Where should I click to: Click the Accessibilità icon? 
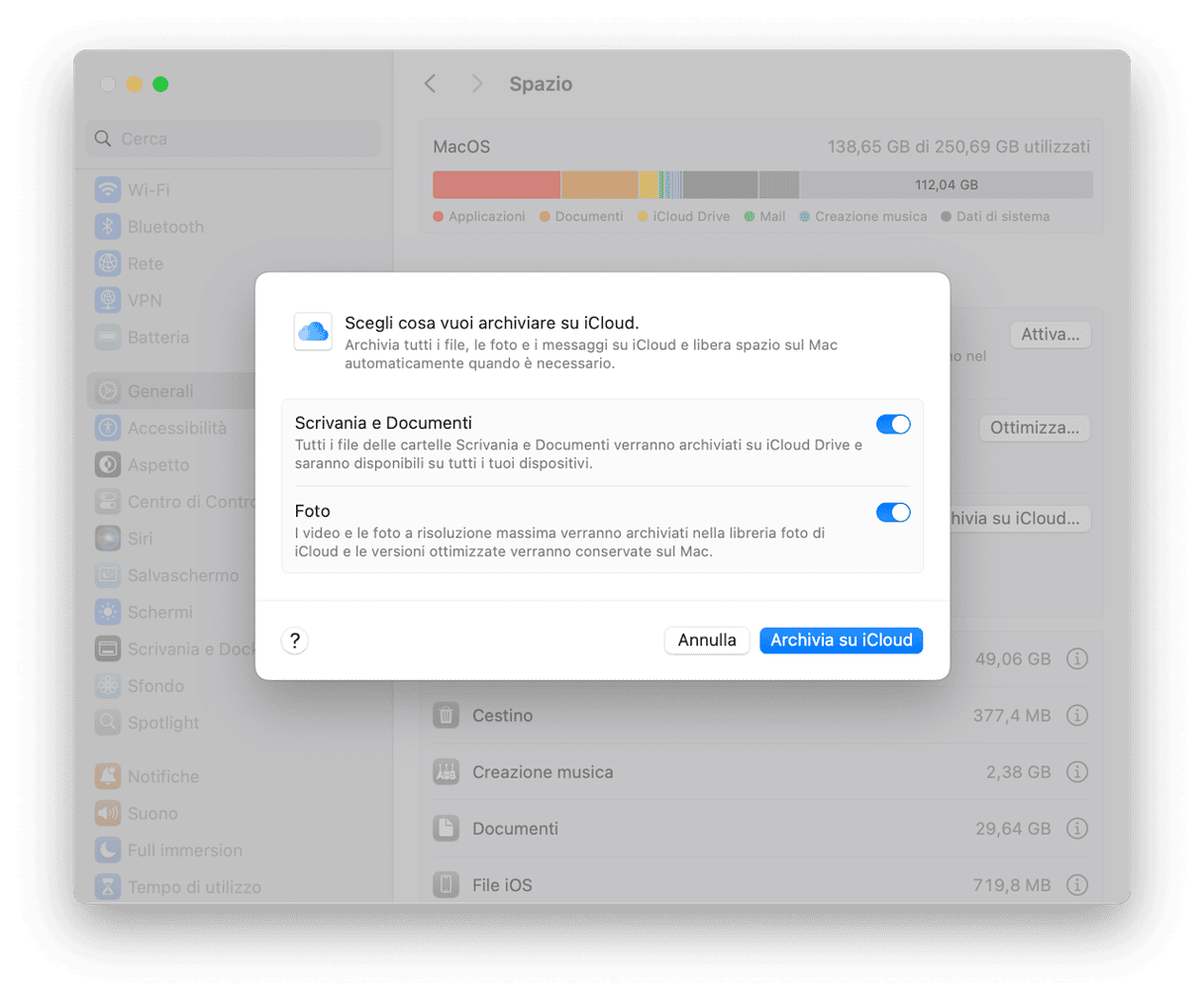108,428
